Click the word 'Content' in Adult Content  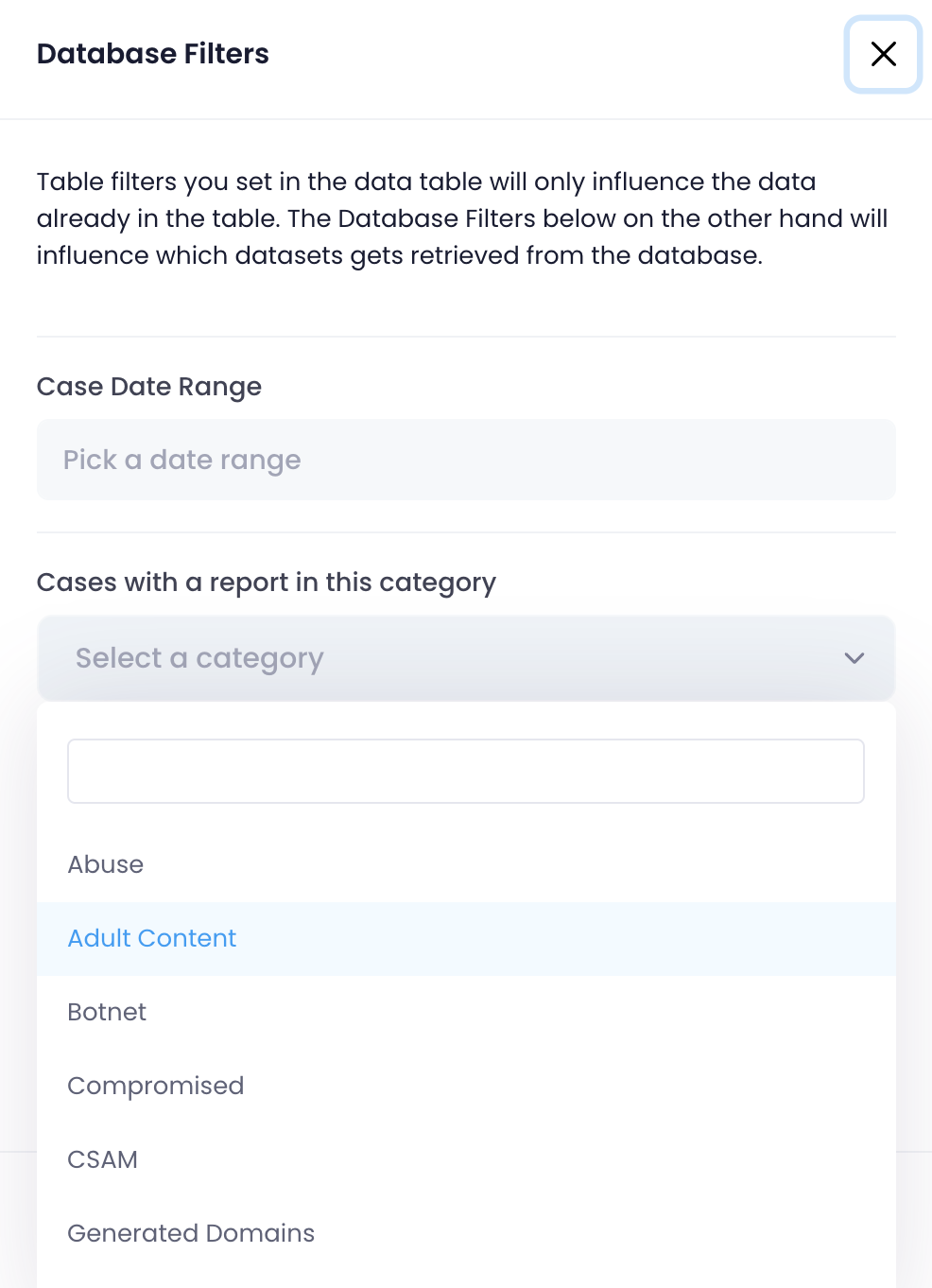[186, 938]
